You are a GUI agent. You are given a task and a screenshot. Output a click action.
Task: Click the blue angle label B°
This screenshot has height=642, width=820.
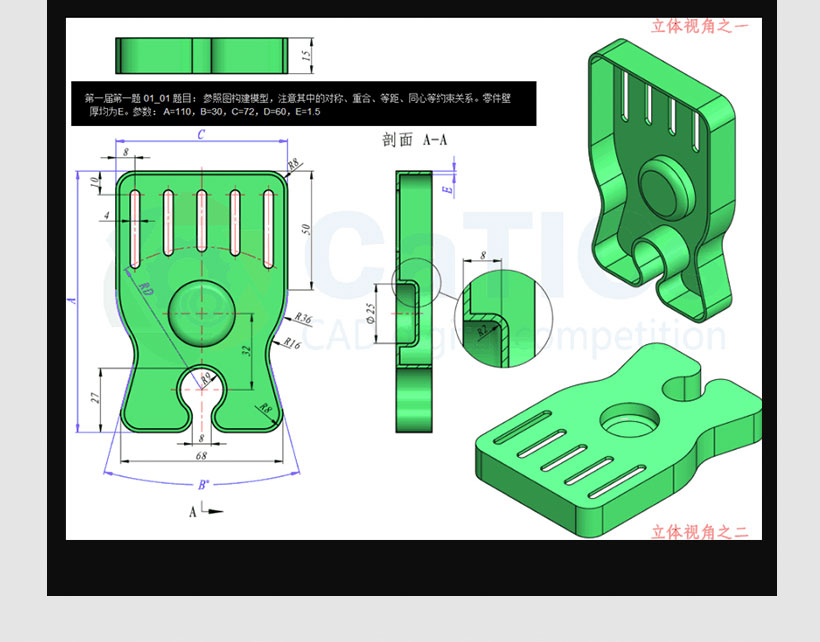click(x=202, y=485)
